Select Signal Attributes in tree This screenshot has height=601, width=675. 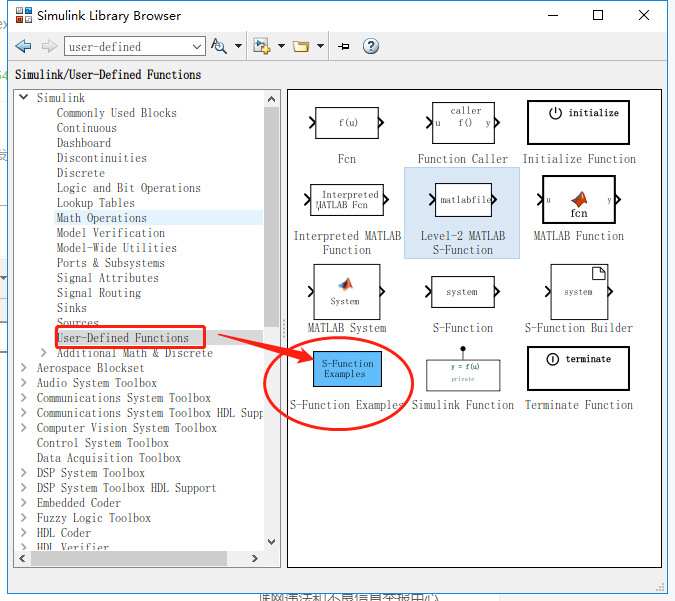(x=108, y=278)
